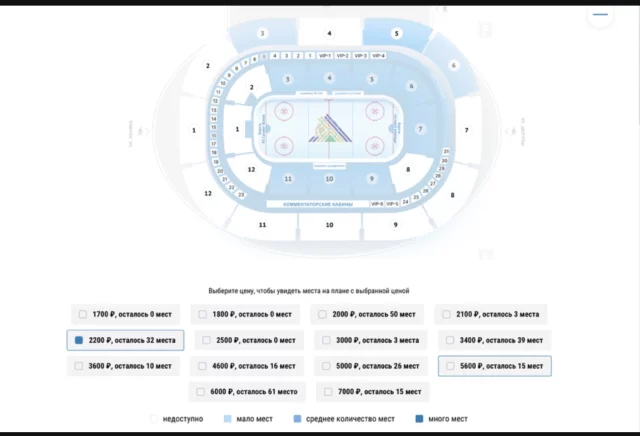The height and width of the screenshot is (436, 640).
Task: Click the 'среднее количество мест' legend swatch
Action: (x=298, y=419)
